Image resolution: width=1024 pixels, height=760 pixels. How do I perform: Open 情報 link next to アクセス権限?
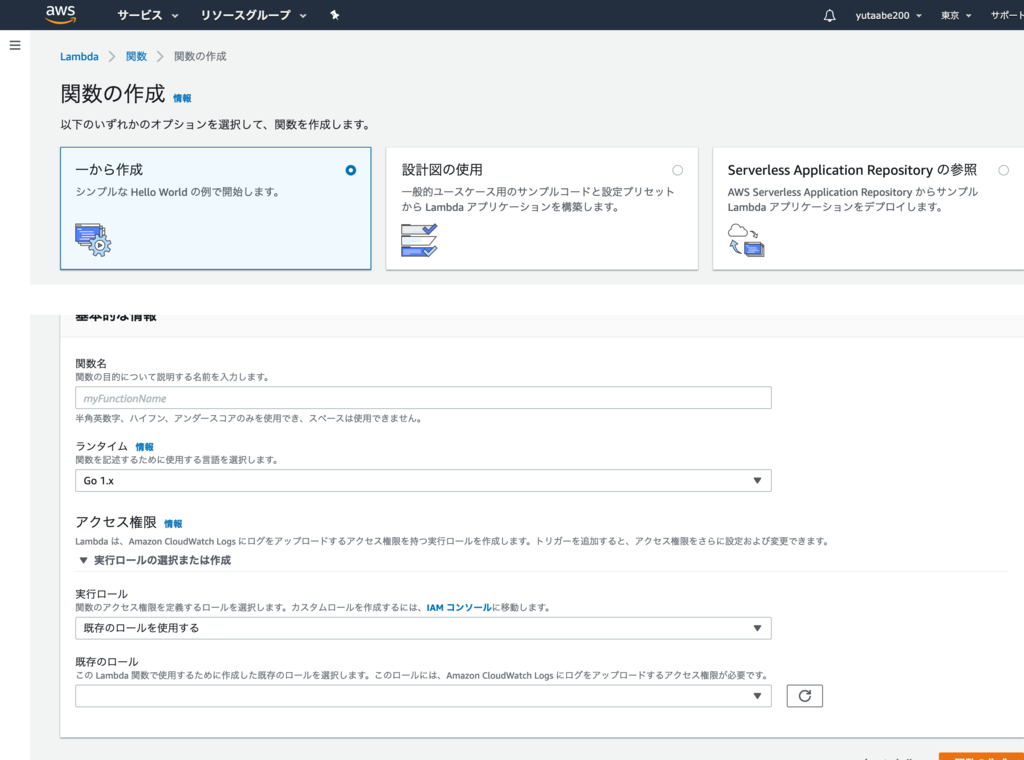173,524
